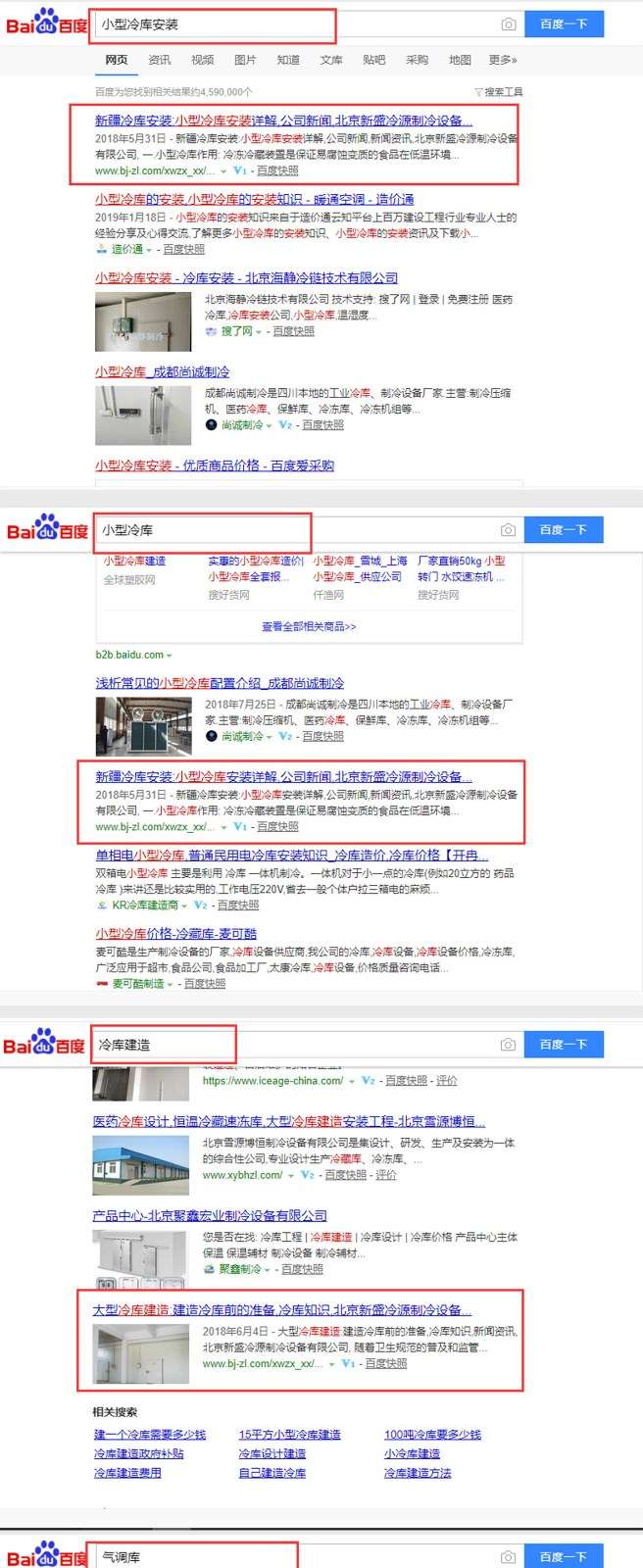Switch to the 资讯 tab
This screenshot has width=643, height=1568.
[159, 60]
